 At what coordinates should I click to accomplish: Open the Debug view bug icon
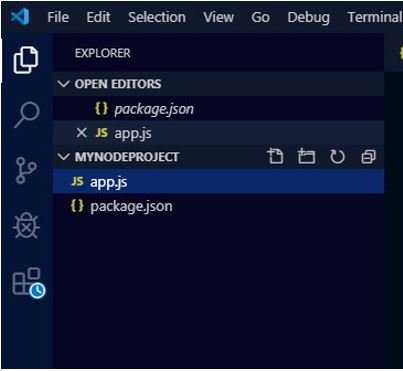click(26, 225)
